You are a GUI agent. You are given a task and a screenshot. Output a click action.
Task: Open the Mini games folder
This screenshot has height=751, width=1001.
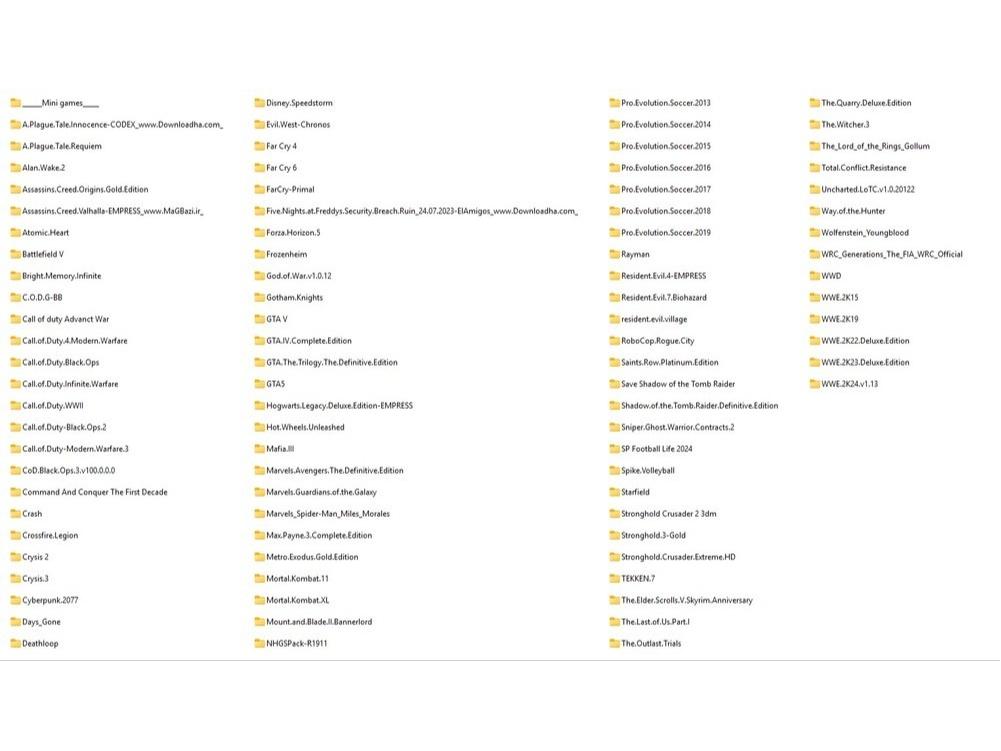tap(60, 103)
